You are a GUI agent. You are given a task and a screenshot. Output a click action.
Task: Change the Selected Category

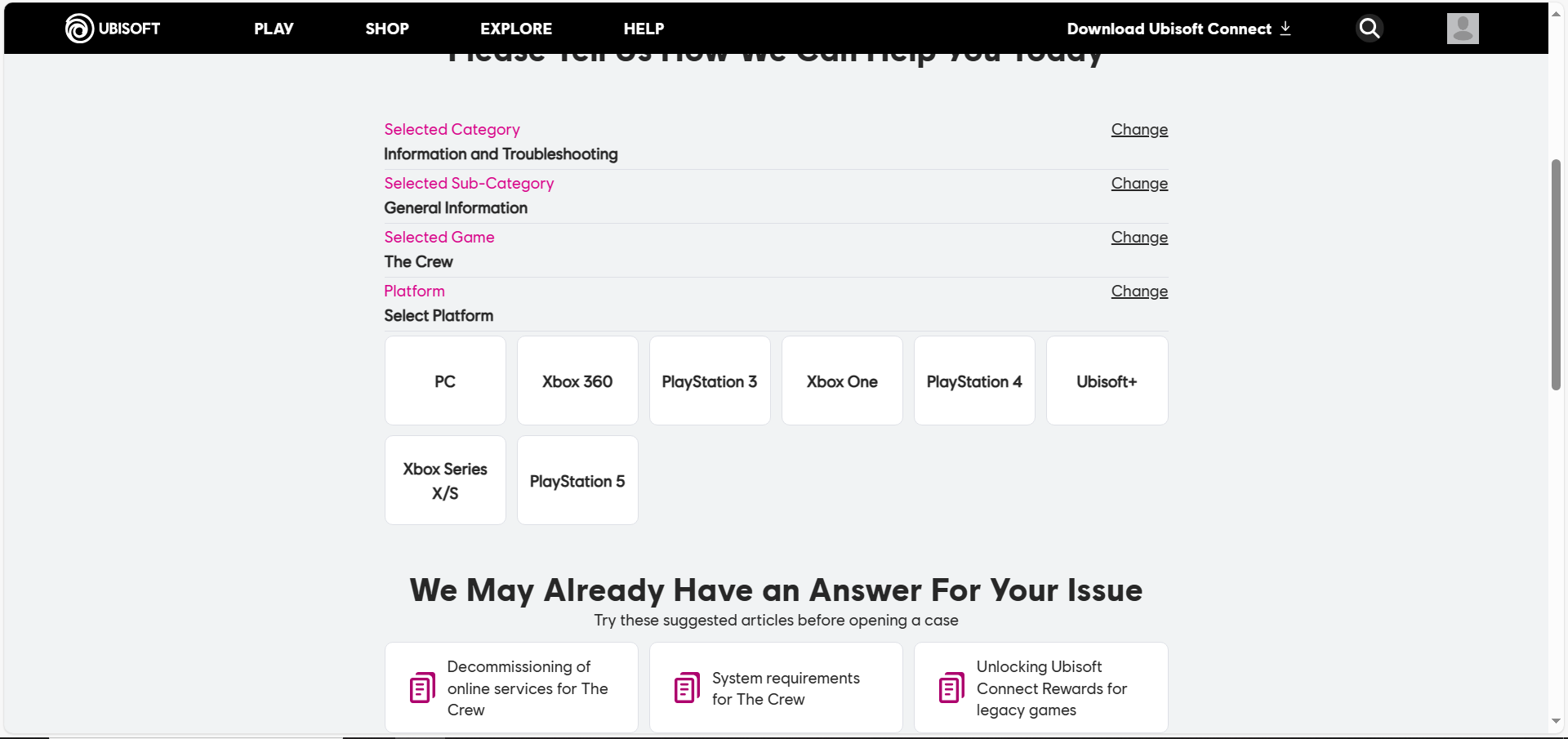(1138, 130)
